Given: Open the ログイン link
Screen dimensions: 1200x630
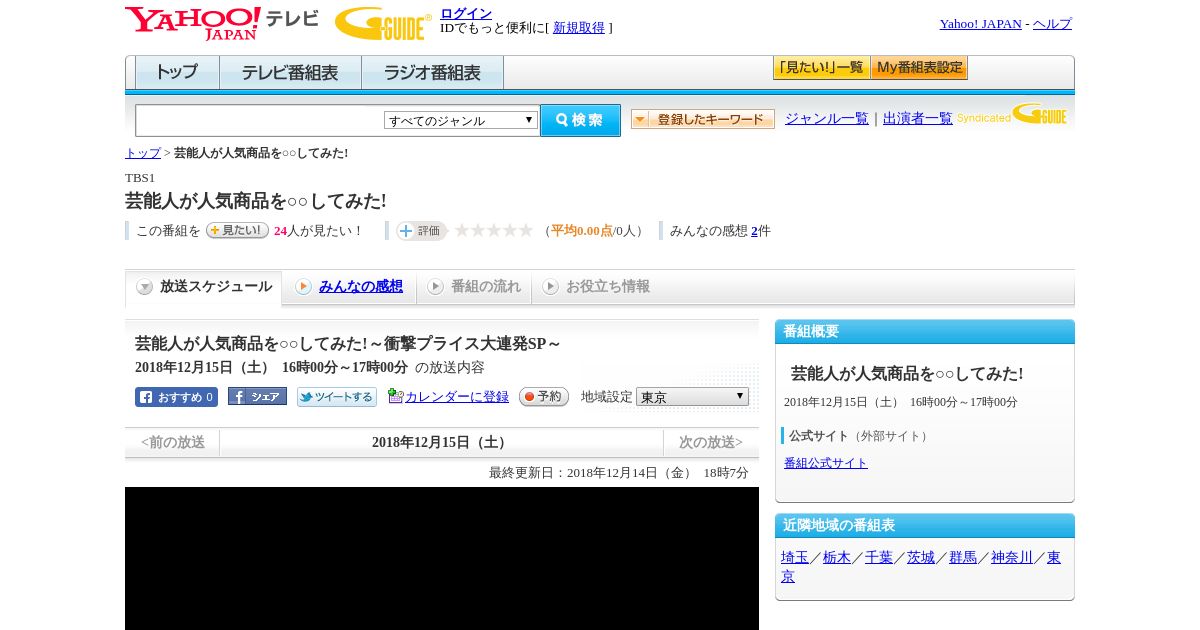Looking at the screenshot, I should coord(466,13).
